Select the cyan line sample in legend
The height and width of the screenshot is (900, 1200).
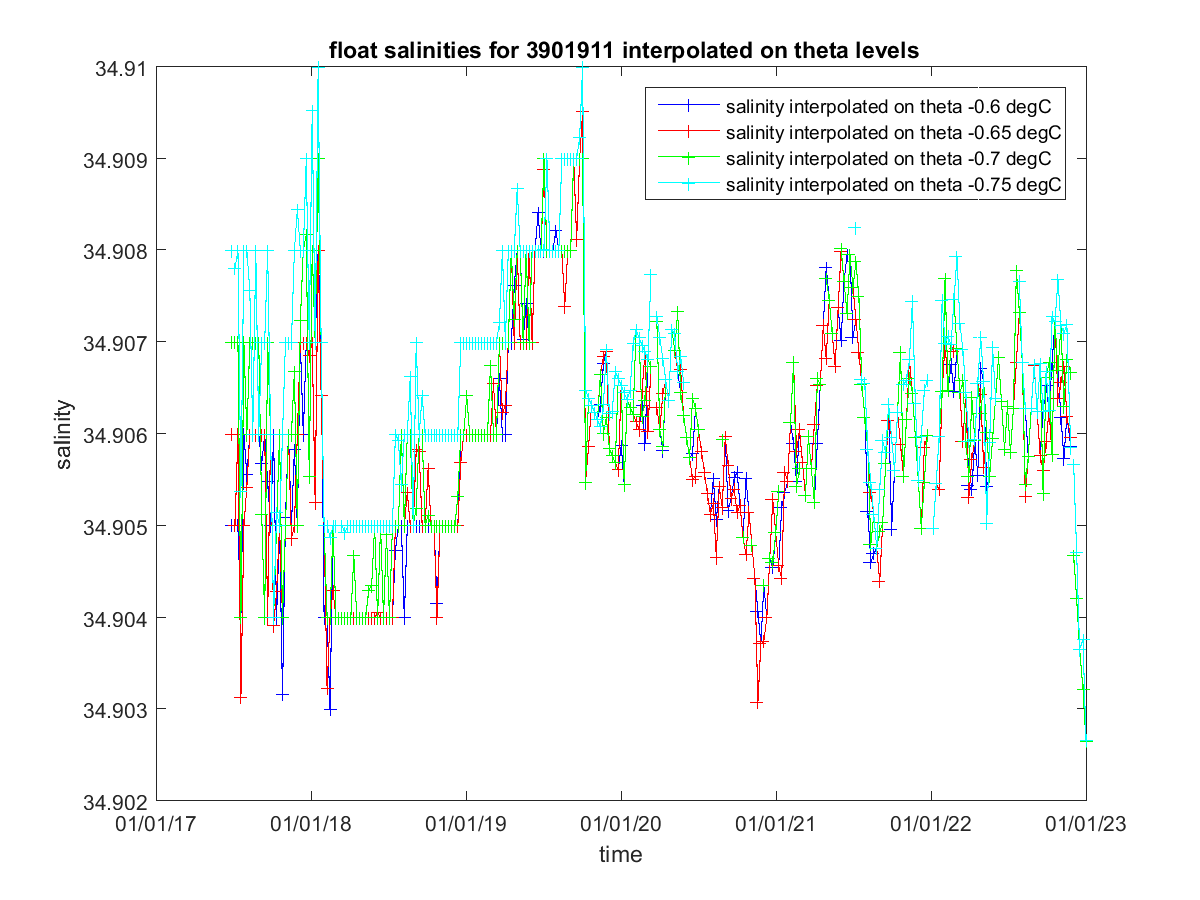coord(687,185)
